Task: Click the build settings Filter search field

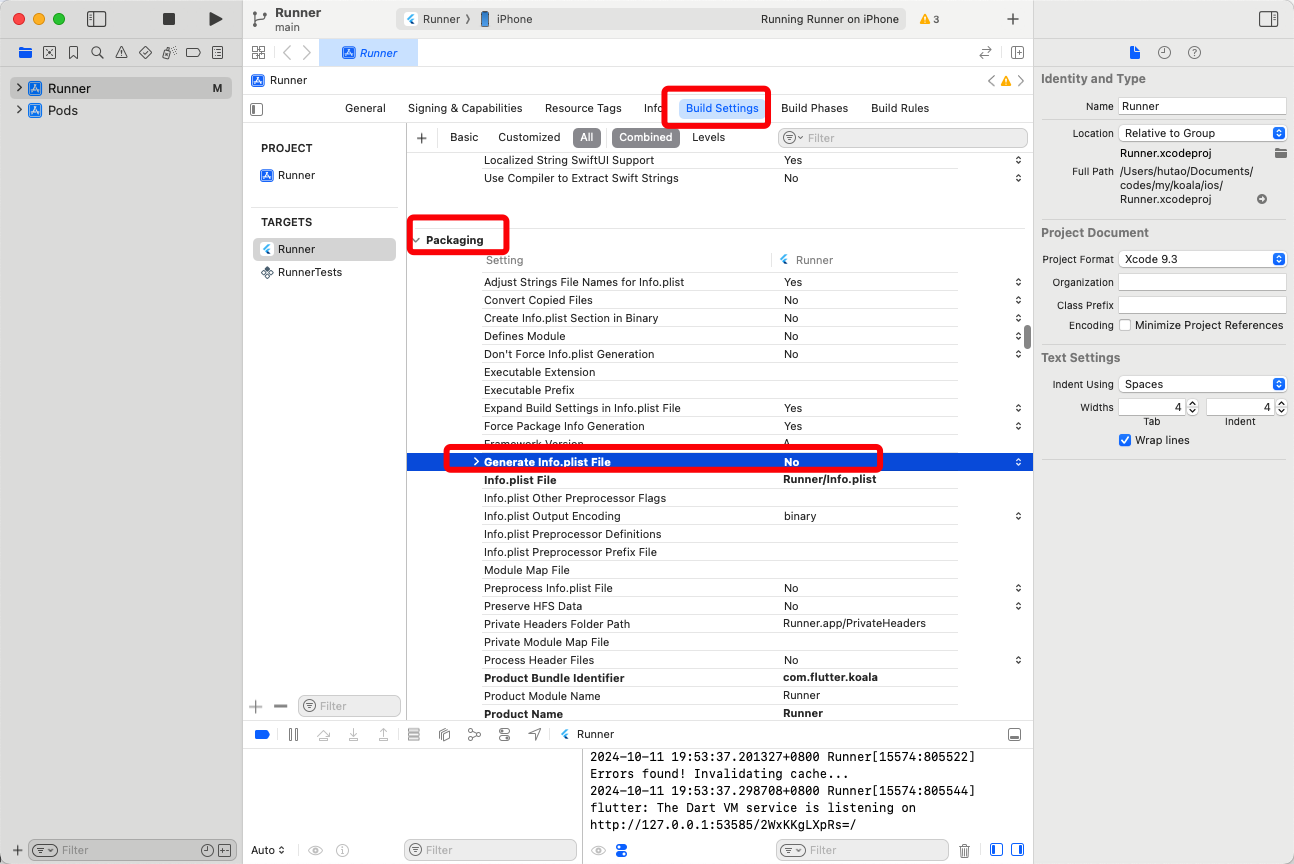Action: (x=903, y=138)
